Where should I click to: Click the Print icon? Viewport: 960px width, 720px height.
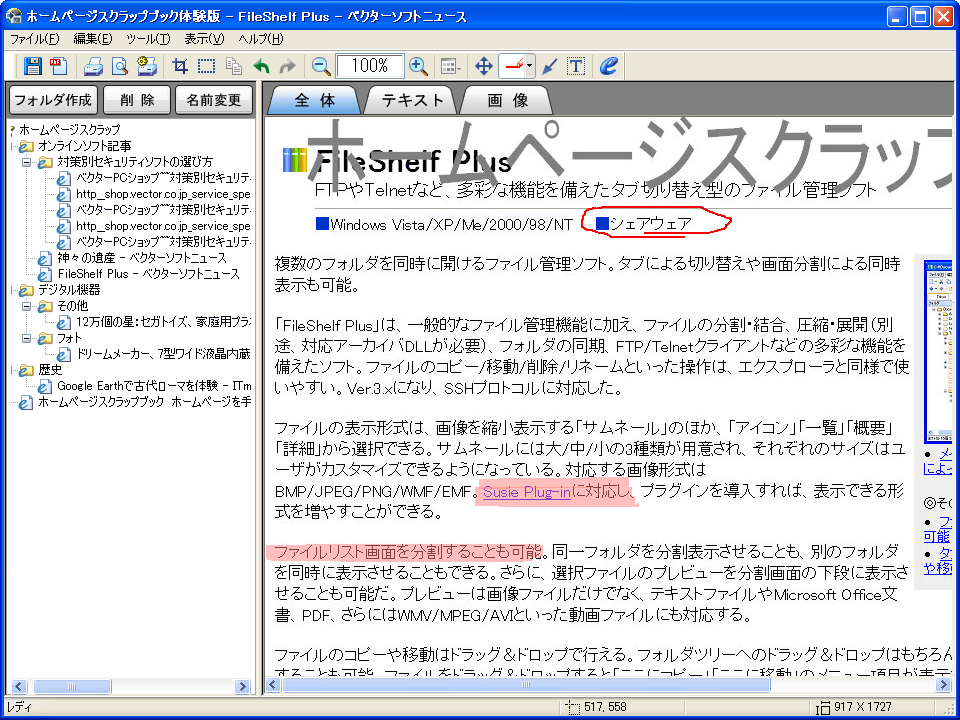click(x=93, y=66)
